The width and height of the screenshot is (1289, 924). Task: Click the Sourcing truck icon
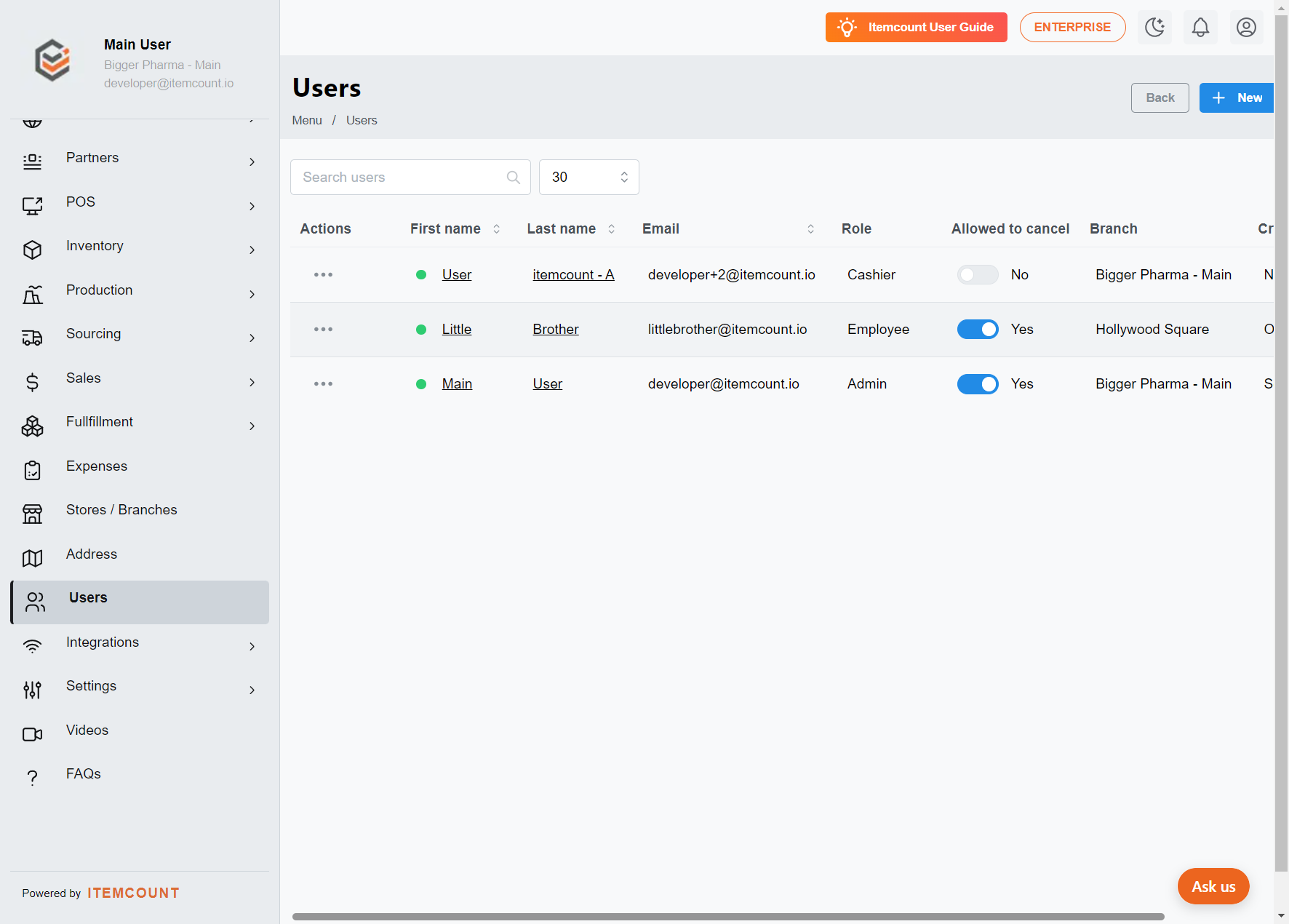tap(33, 338)
